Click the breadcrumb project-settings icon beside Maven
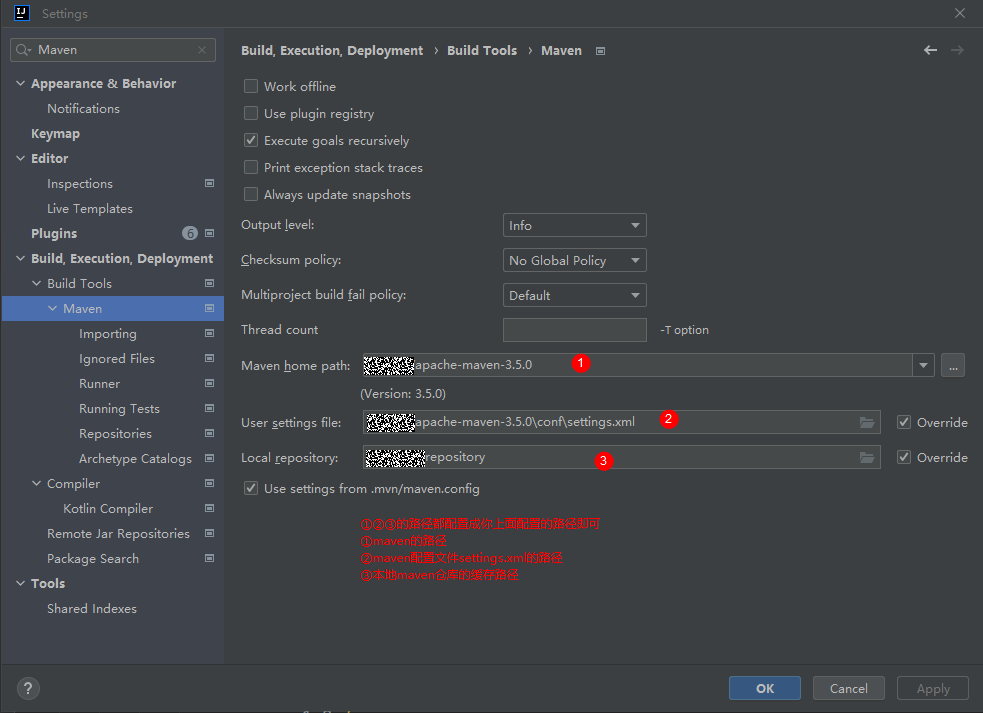This screenshot has height=713, width=983. 601,51
